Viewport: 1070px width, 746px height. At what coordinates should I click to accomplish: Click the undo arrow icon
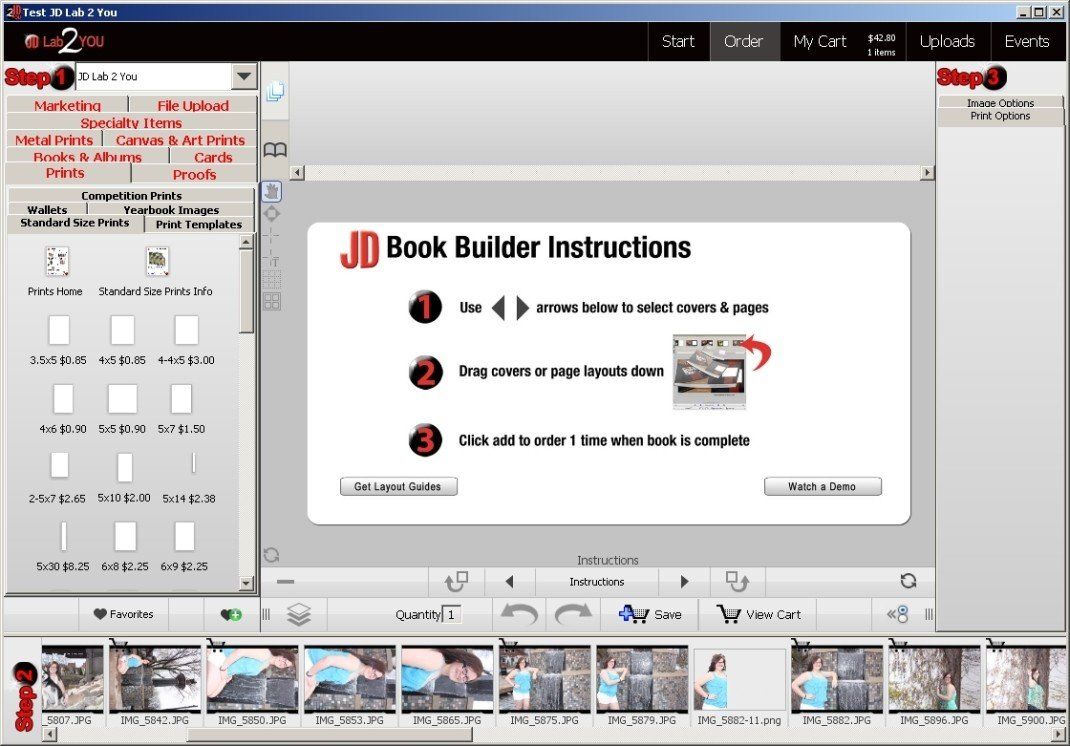519,614
